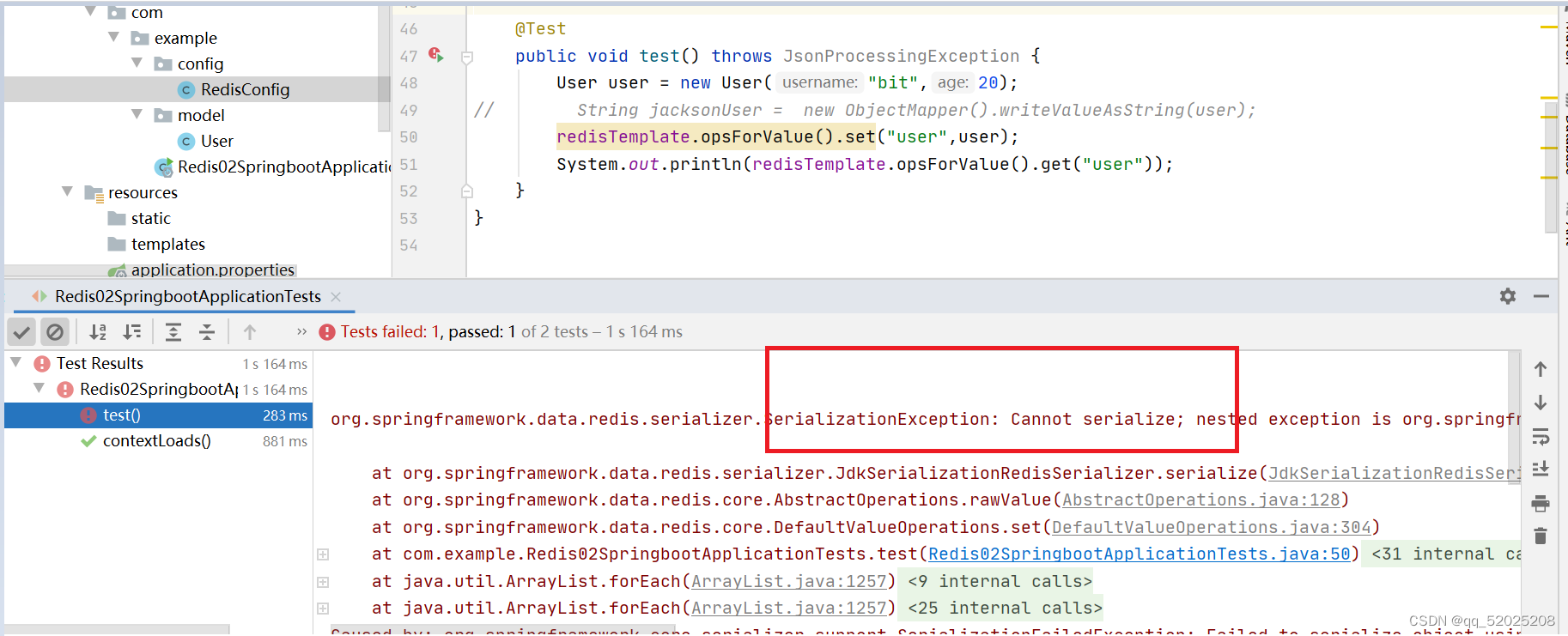Image resolution: width=1568 pixels, height=636 pixels.
Task: Jump up the stack trace arrow
Action: (1541, 369)
